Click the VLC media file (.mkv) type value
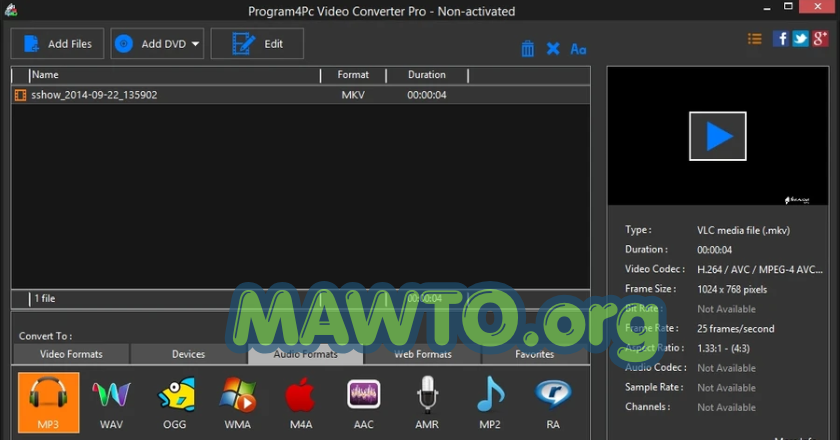 (x=744, y=230)
